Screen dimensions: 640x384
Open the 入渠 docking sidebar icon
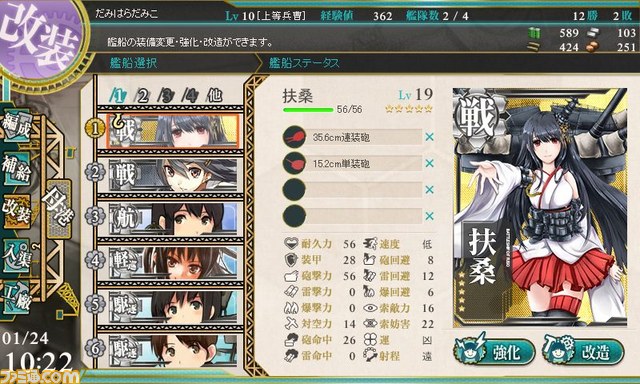point(16,255)
